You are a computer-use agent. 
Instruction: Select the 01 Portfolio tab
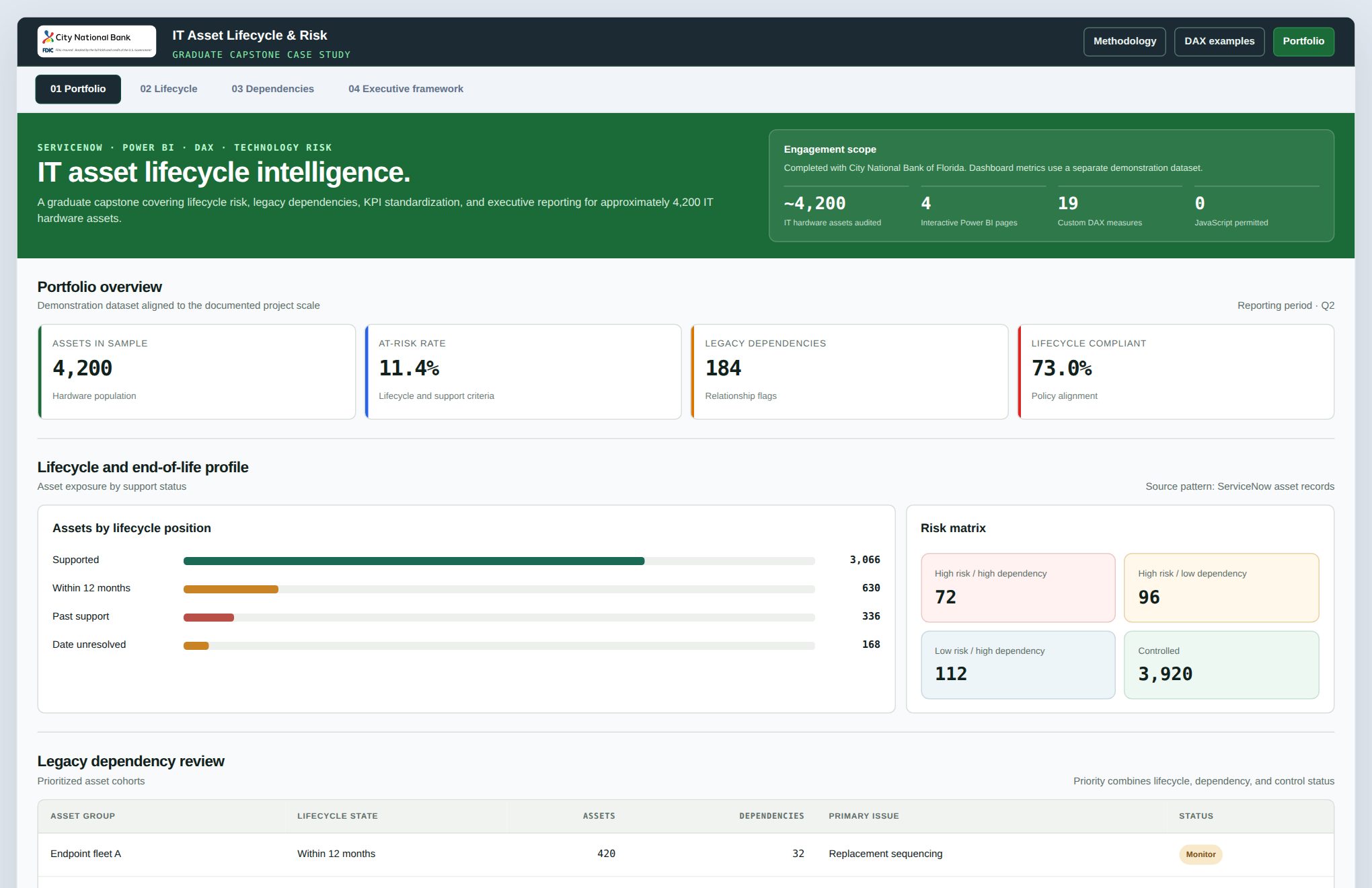click(78, 89)
